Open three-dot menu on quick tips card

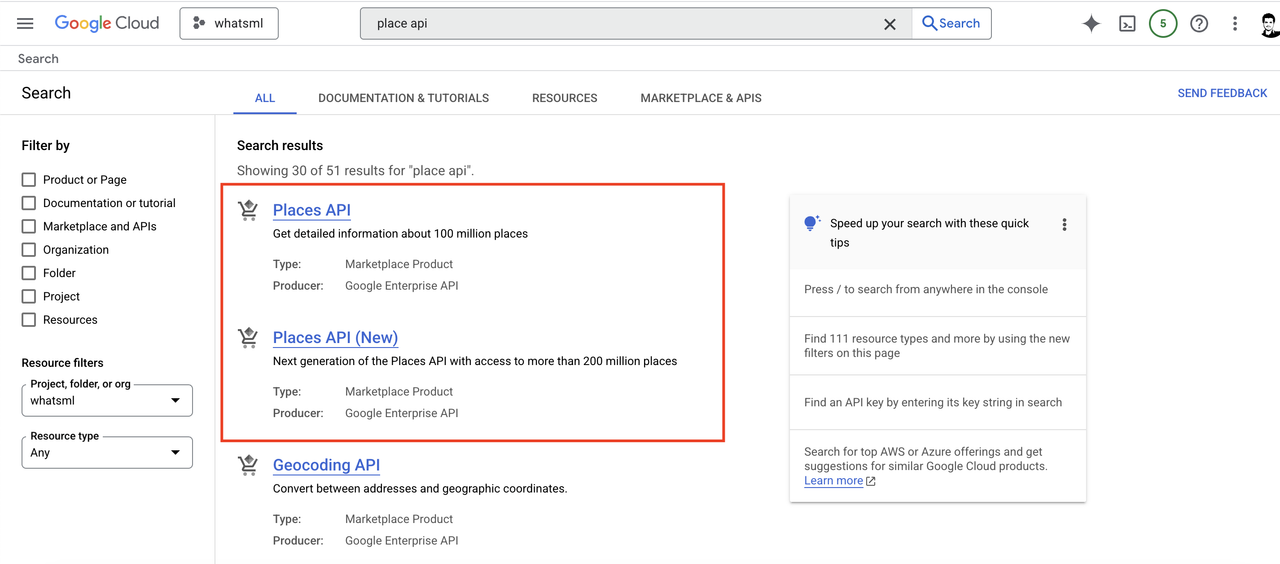[1064, 225]
